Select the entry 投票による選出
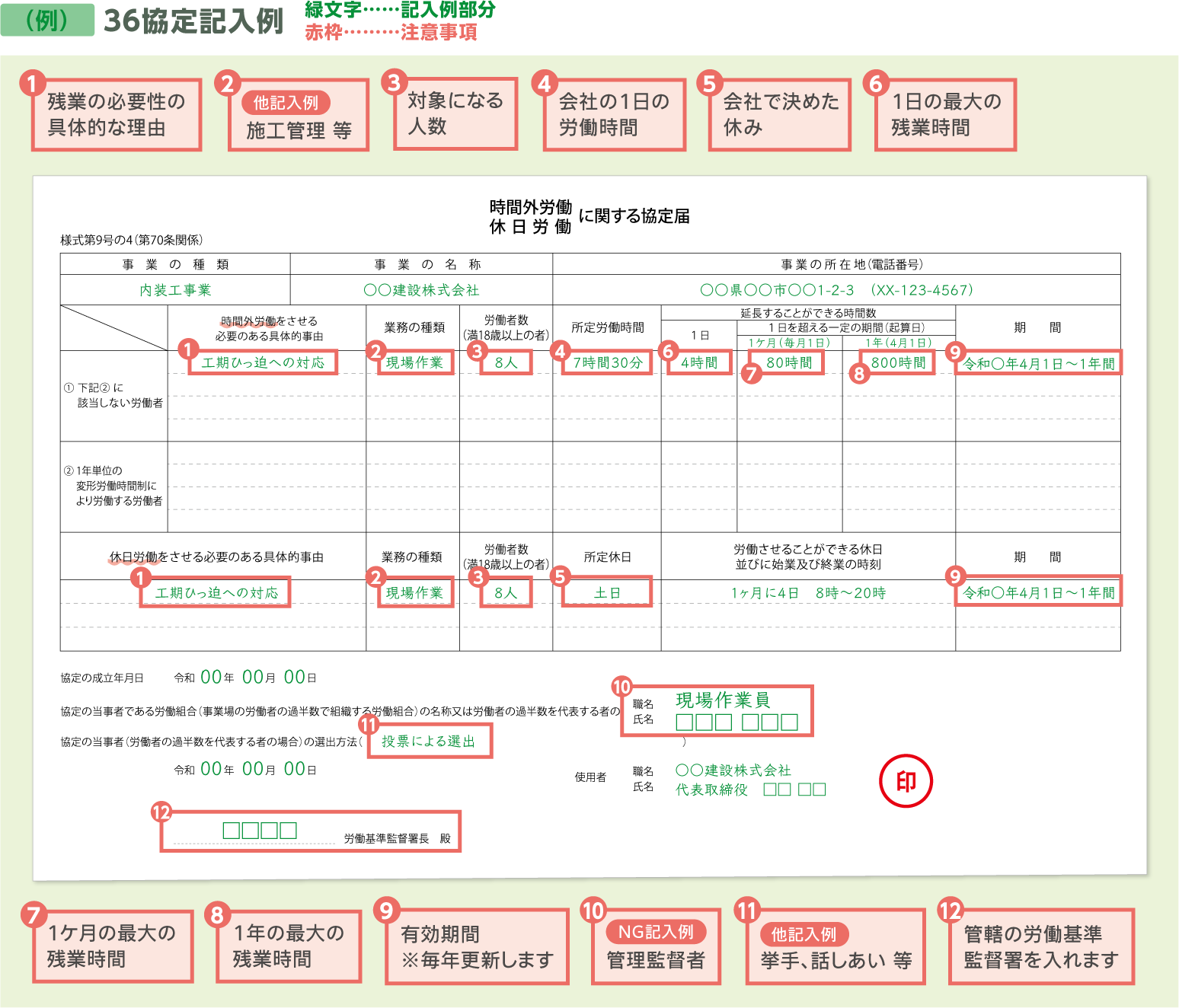This screenshot has width=1179, height=1008. coord(429,742)
